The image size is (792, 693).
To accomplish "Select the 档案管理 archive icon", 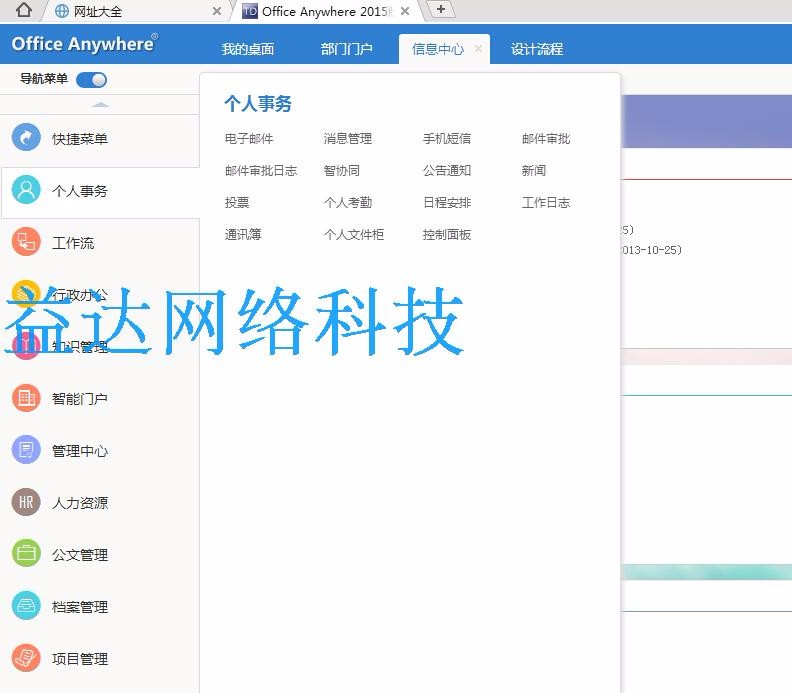I will pyautogui.click(x=26, y=606).
